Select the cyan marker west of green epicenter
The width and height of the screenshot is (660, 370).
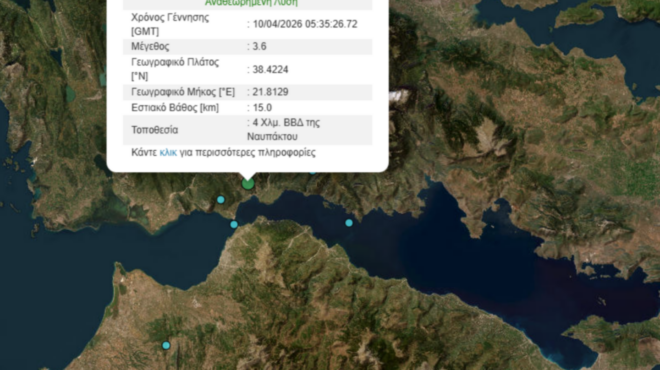221,200
